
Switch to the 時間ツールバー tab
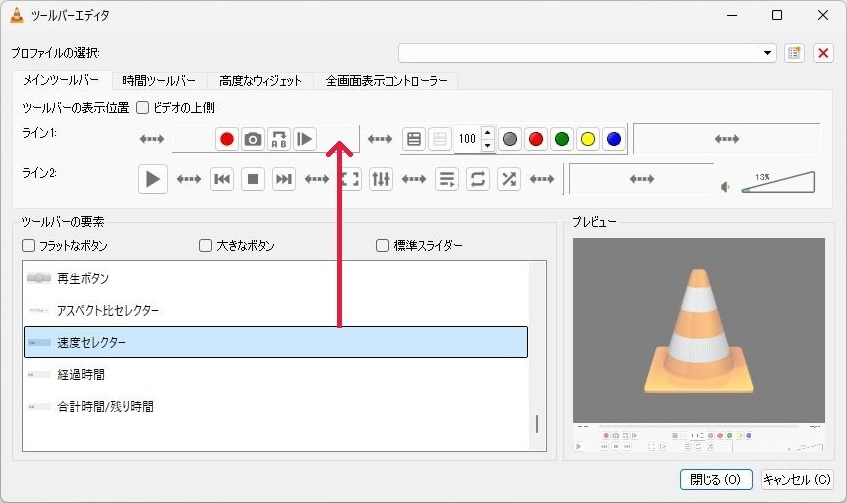click(159, 81)
